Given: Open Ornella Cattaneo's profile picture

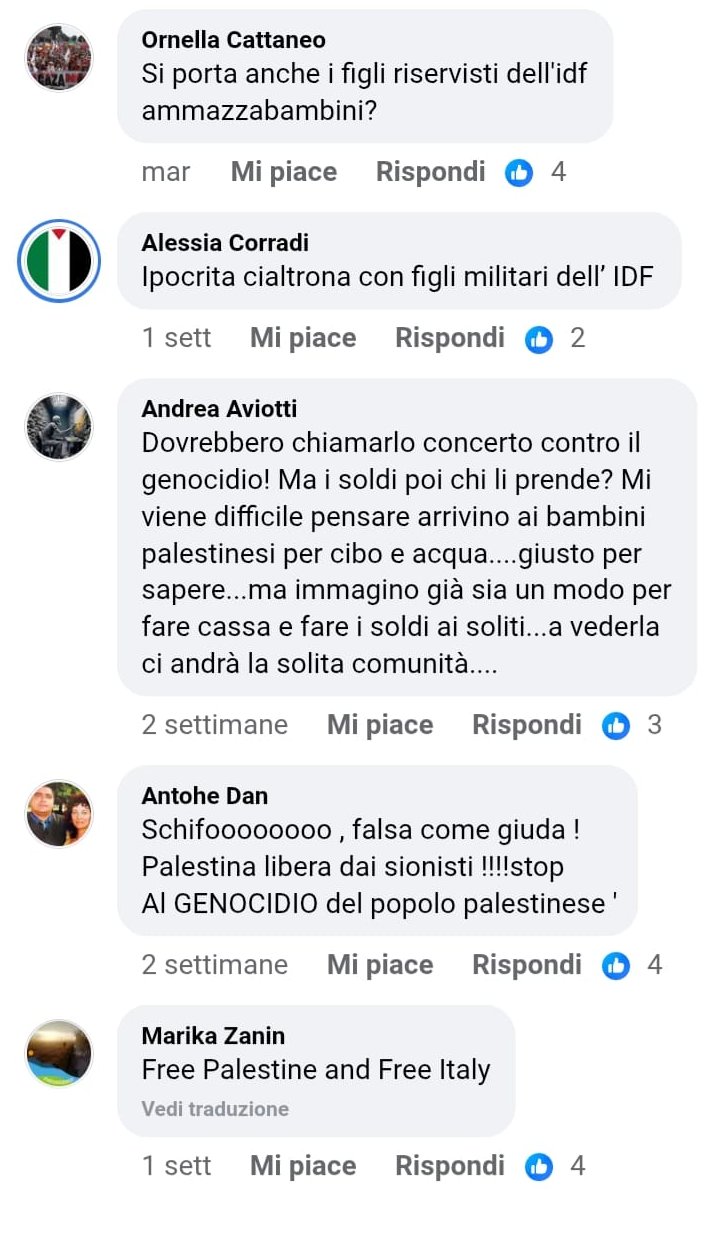Looking at the screenshot, I should pos(58,57).
